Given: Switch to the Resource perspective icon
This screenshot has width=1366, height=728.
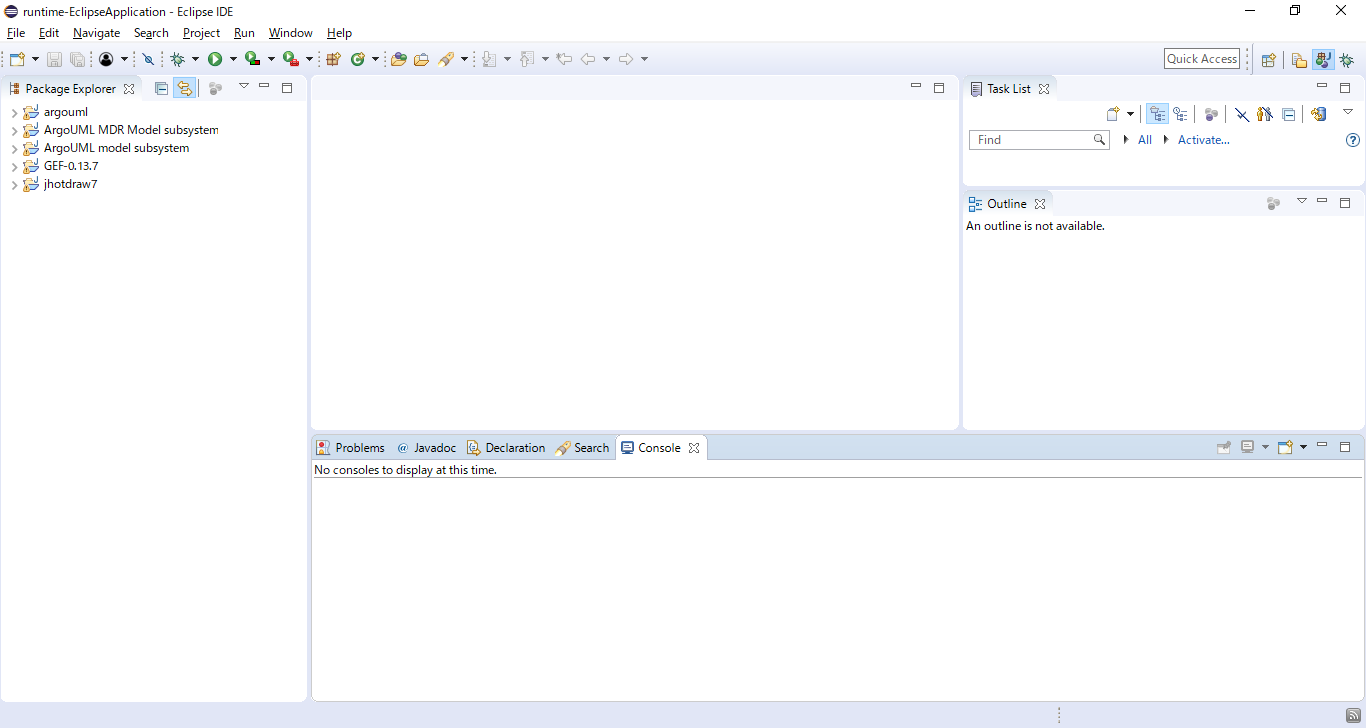Looking at the screenshot, I should click(x=1299, y=60).
